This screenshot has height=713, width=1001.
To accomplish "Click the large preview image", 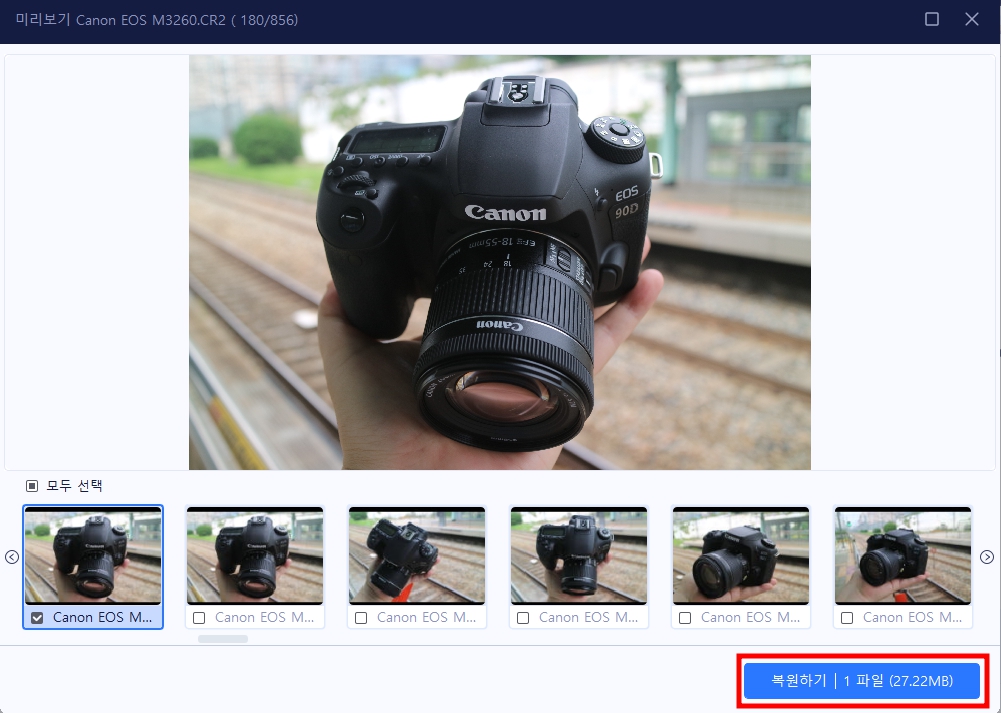I will click(500, 262).
